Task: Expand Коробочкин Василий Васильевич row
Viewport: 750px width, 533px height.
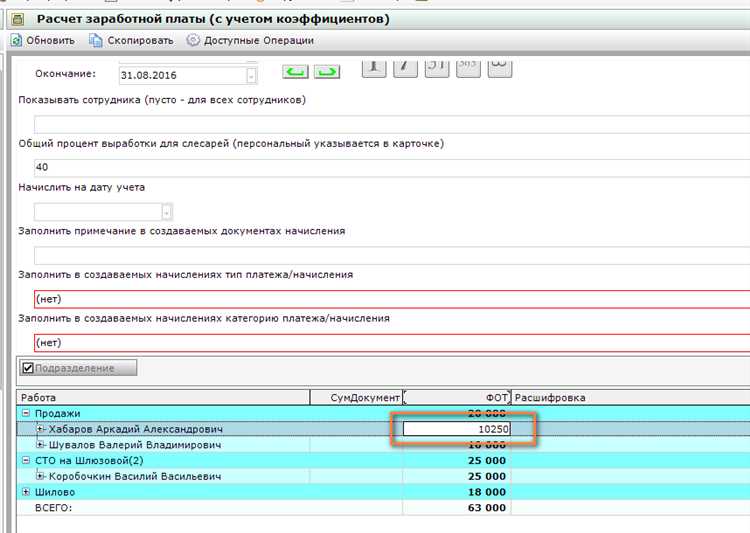Action: [41, 476]
